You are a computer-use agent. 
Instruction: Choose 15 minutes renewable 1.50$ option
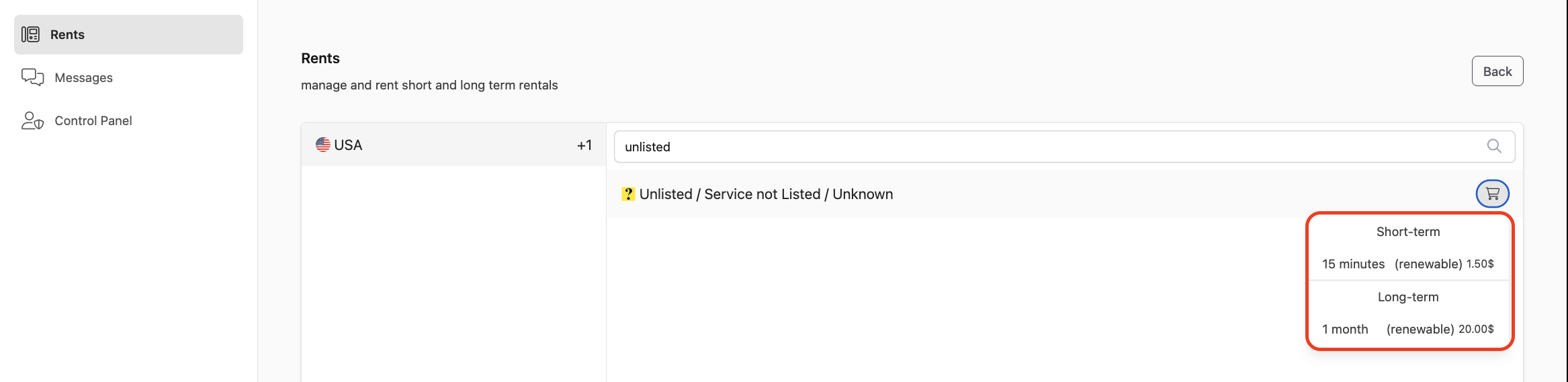point(1408,264)
